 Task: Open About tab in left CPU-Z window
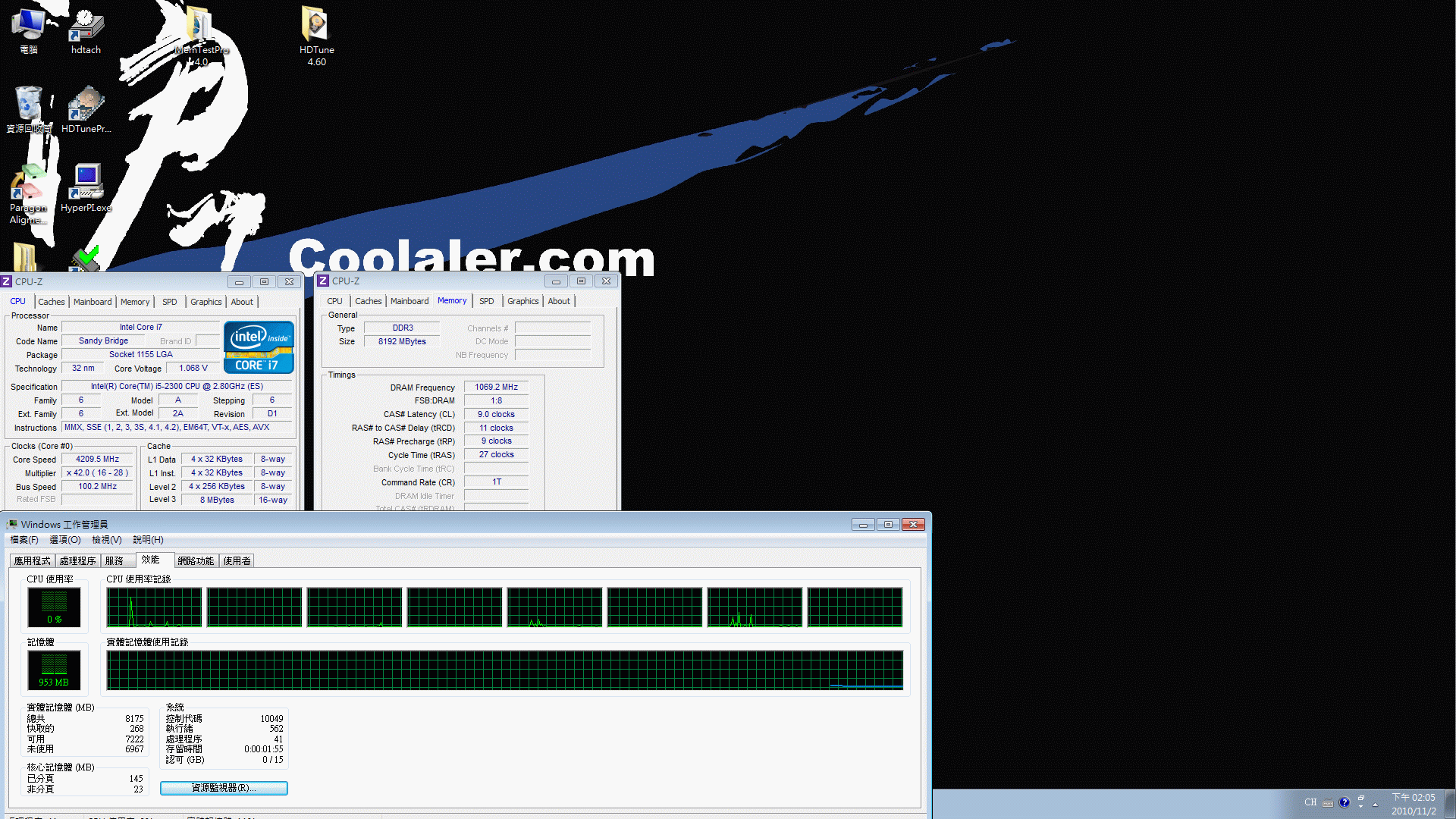click(243, 302)
